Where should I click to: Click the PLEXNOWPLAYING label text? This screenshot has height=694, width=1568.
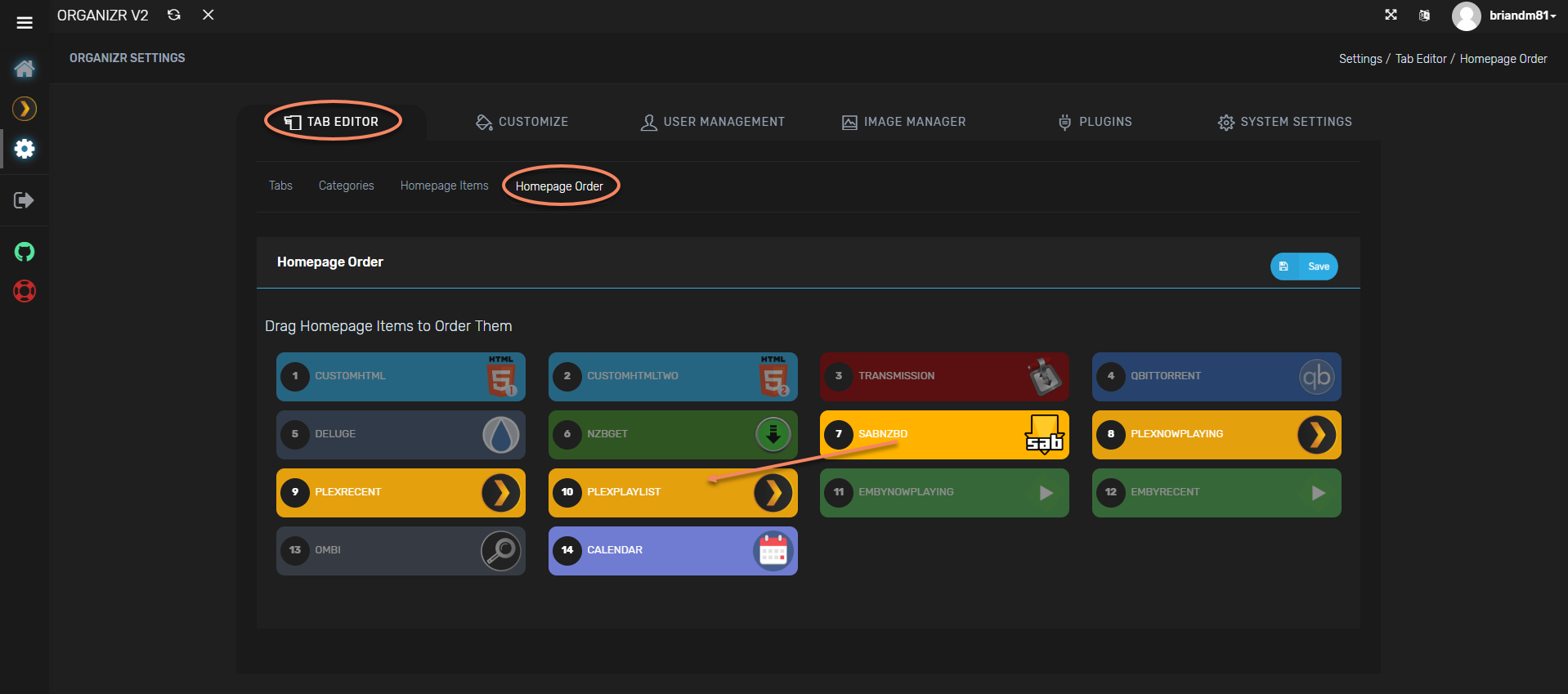pos(1177,434)
